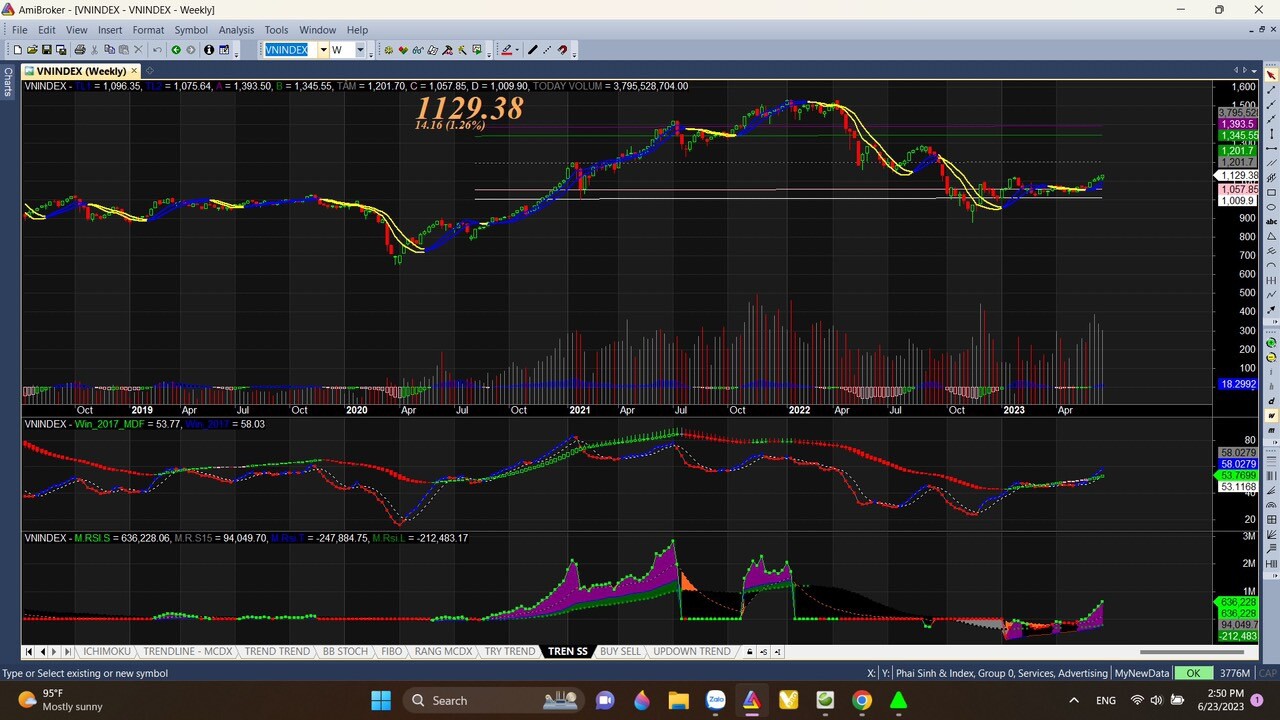The image size is (1280, 720).
Task: Jump to last sheet tab arrow
Action: tap(68, 651)
